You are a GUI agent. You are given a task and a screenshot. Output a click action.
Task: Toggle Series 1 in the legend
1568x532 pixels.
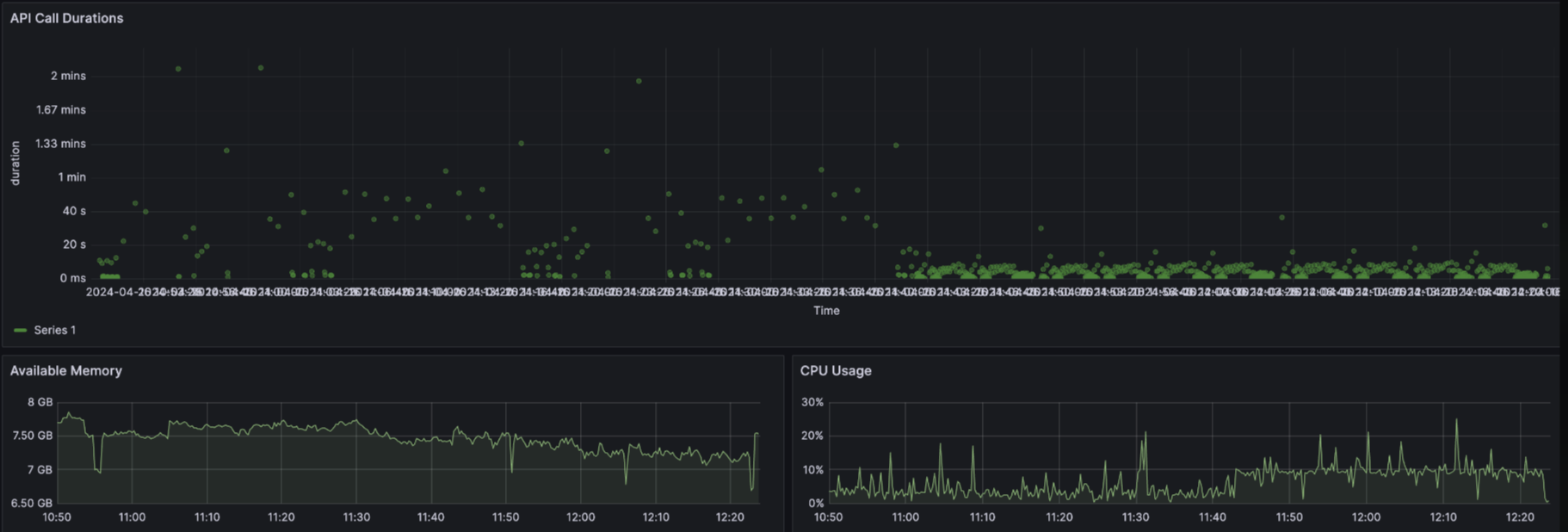click(x=55, y=331)
